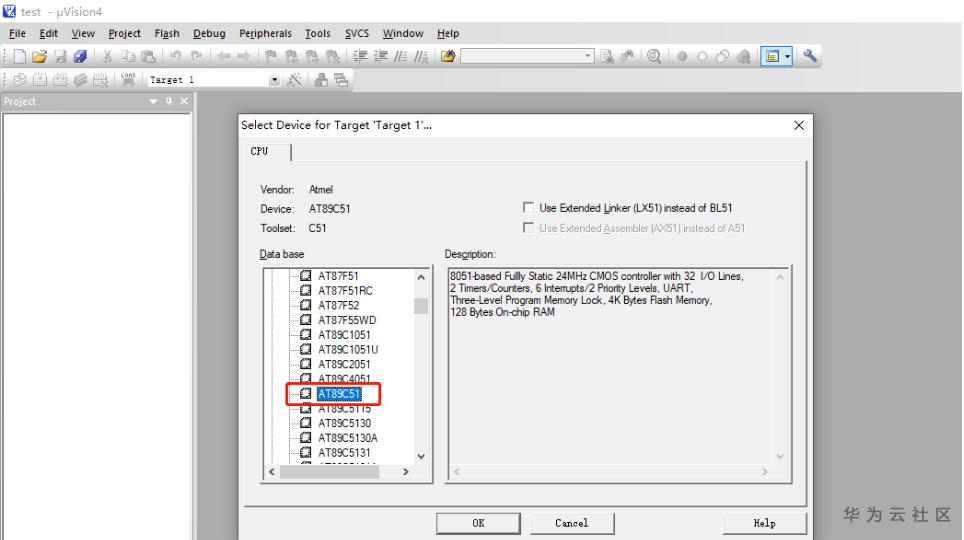Click the Redo arrow icon
This screenshot has width=964, height=540.
(196, 57)
